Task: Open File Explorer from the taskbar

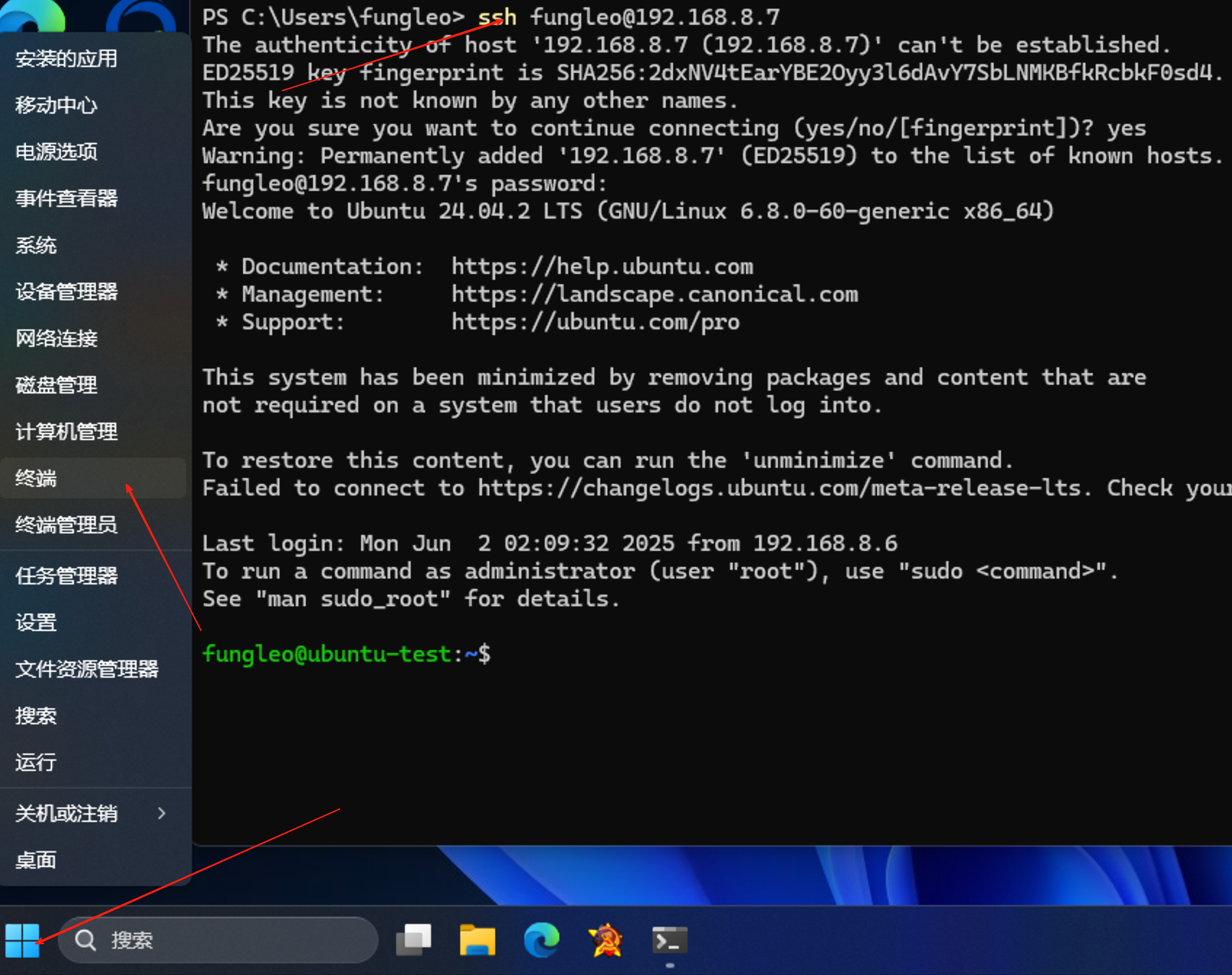Action: click(477, 939)
